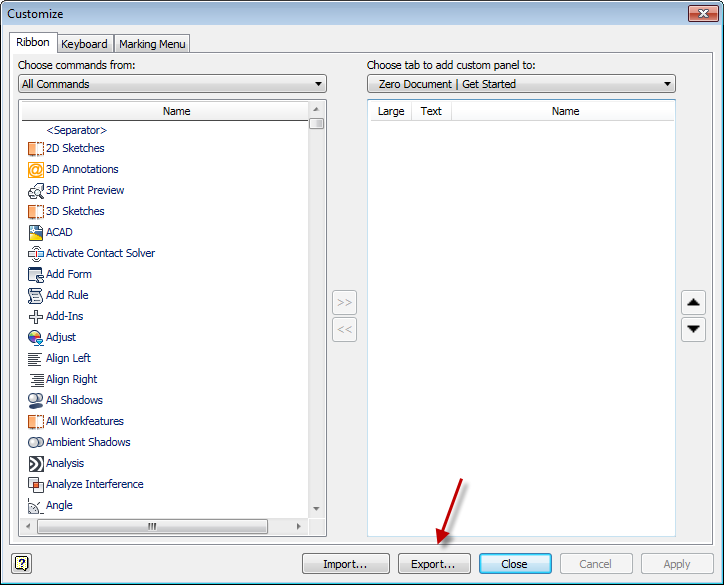Move the selected command up
This screenshot has width=724, height=585.
[x=693, y=302]
